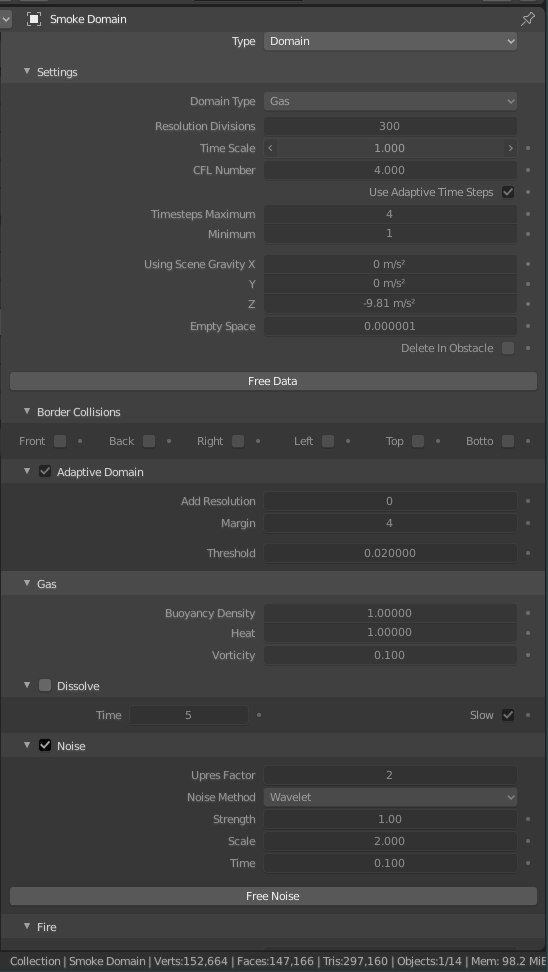
Task: Click animate dot beside Delete In Obstacle
Action: (x=528, y=348)
